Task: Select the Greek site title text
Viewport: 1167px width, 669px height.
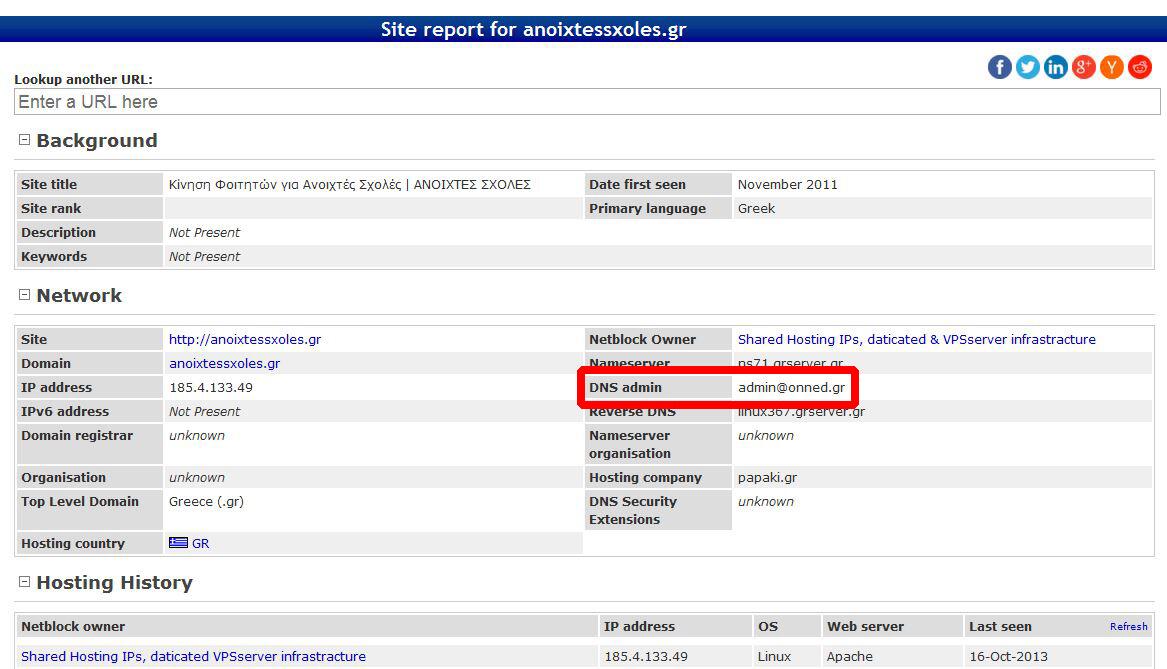Action: [x=349, y=185]
